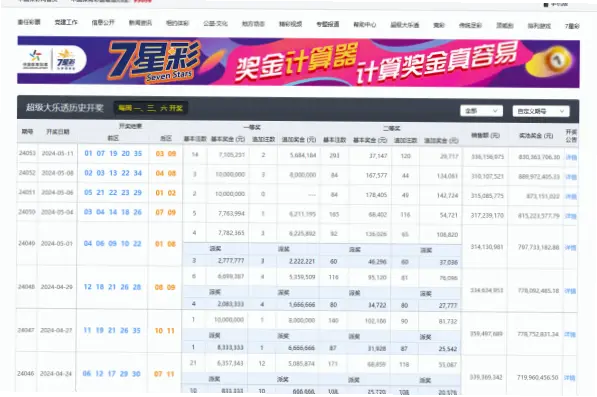The width and height of the screenshot is (597, 397).
Task: Click front numbers 11 19 21 26 35
Action: [112, 330]
